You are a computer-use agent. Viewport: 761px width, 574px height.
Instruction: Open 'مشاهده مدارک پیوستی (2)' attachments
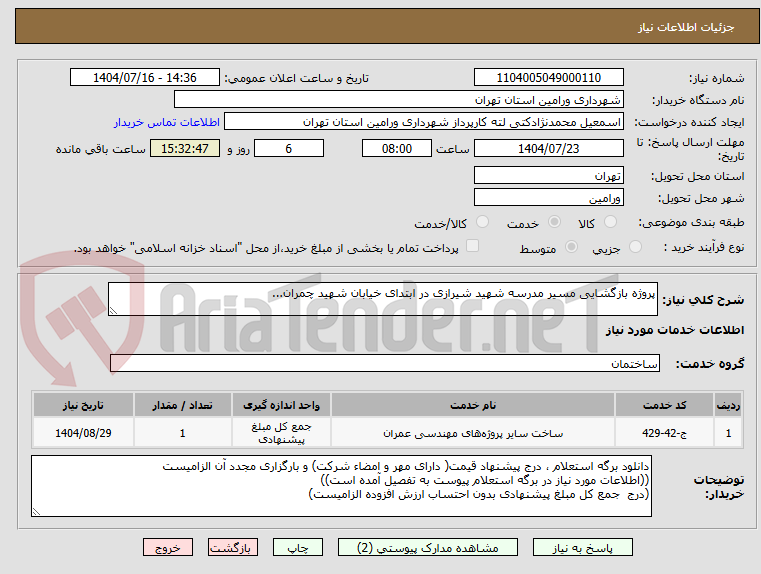(x=428, y=547)
